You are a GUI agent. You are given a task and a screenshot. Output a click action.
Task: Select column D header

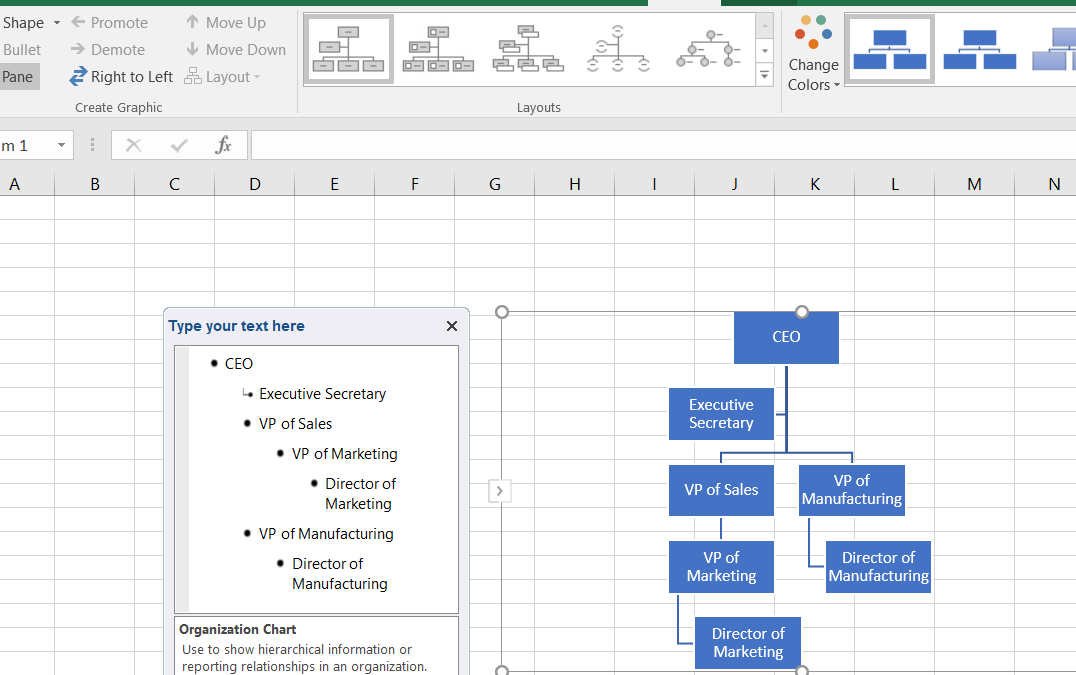[255, 184]
